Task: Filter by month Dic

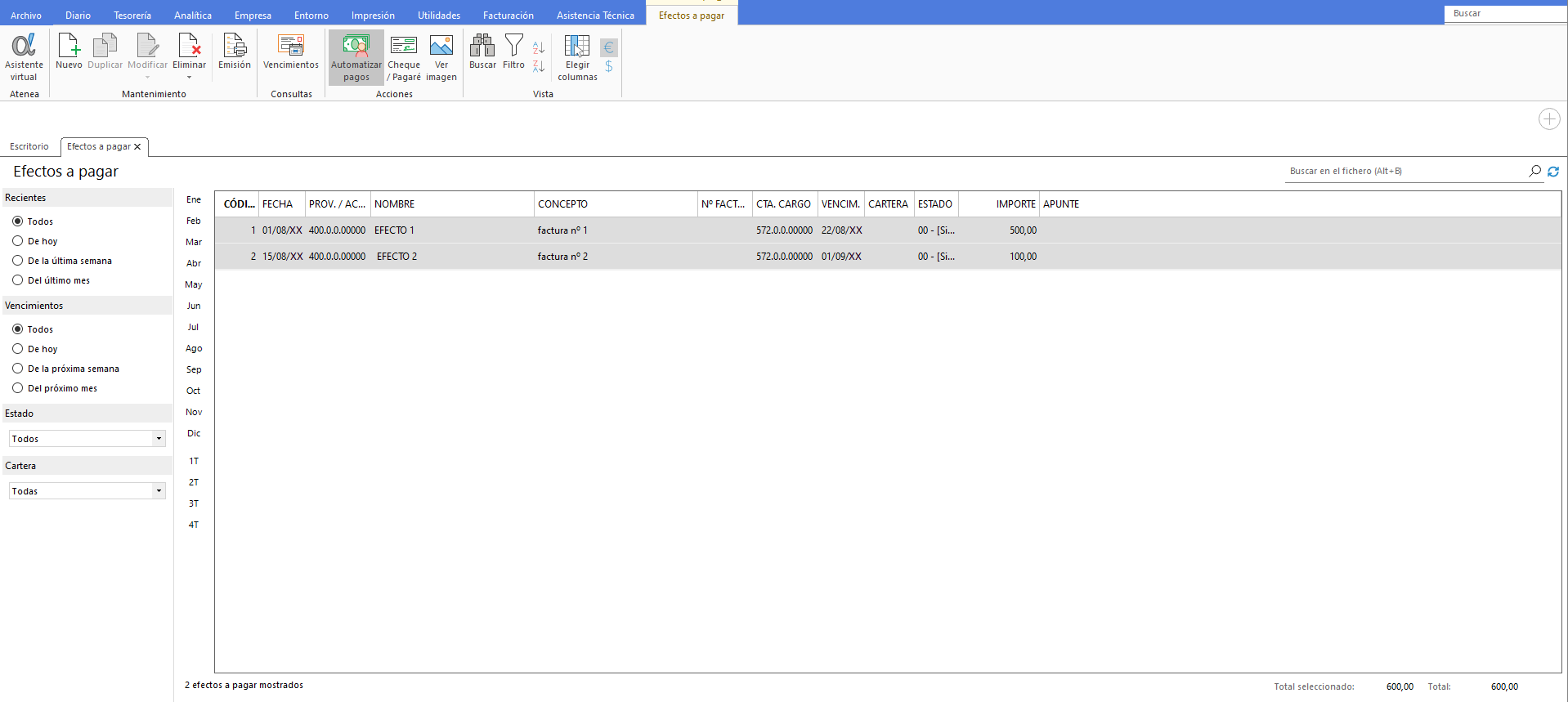Action: (194, 433)
